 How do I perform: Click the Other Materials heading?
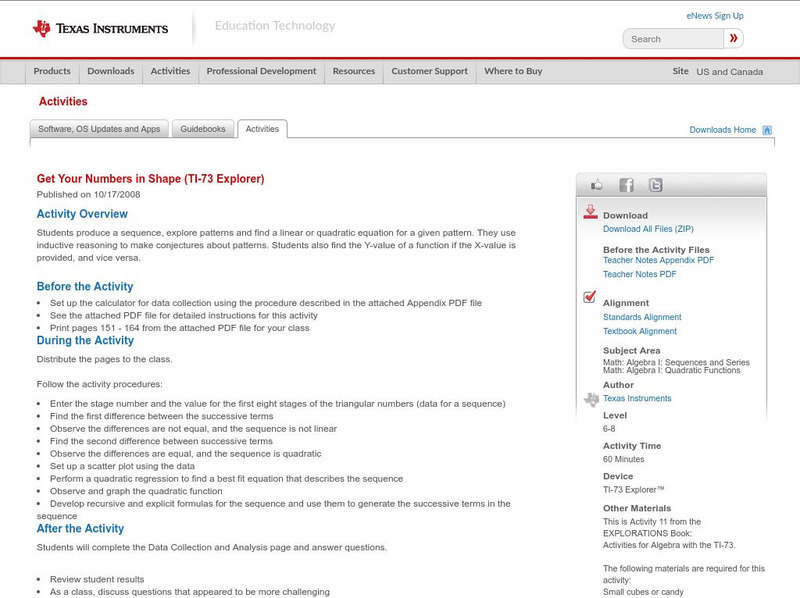pos(637,509)
